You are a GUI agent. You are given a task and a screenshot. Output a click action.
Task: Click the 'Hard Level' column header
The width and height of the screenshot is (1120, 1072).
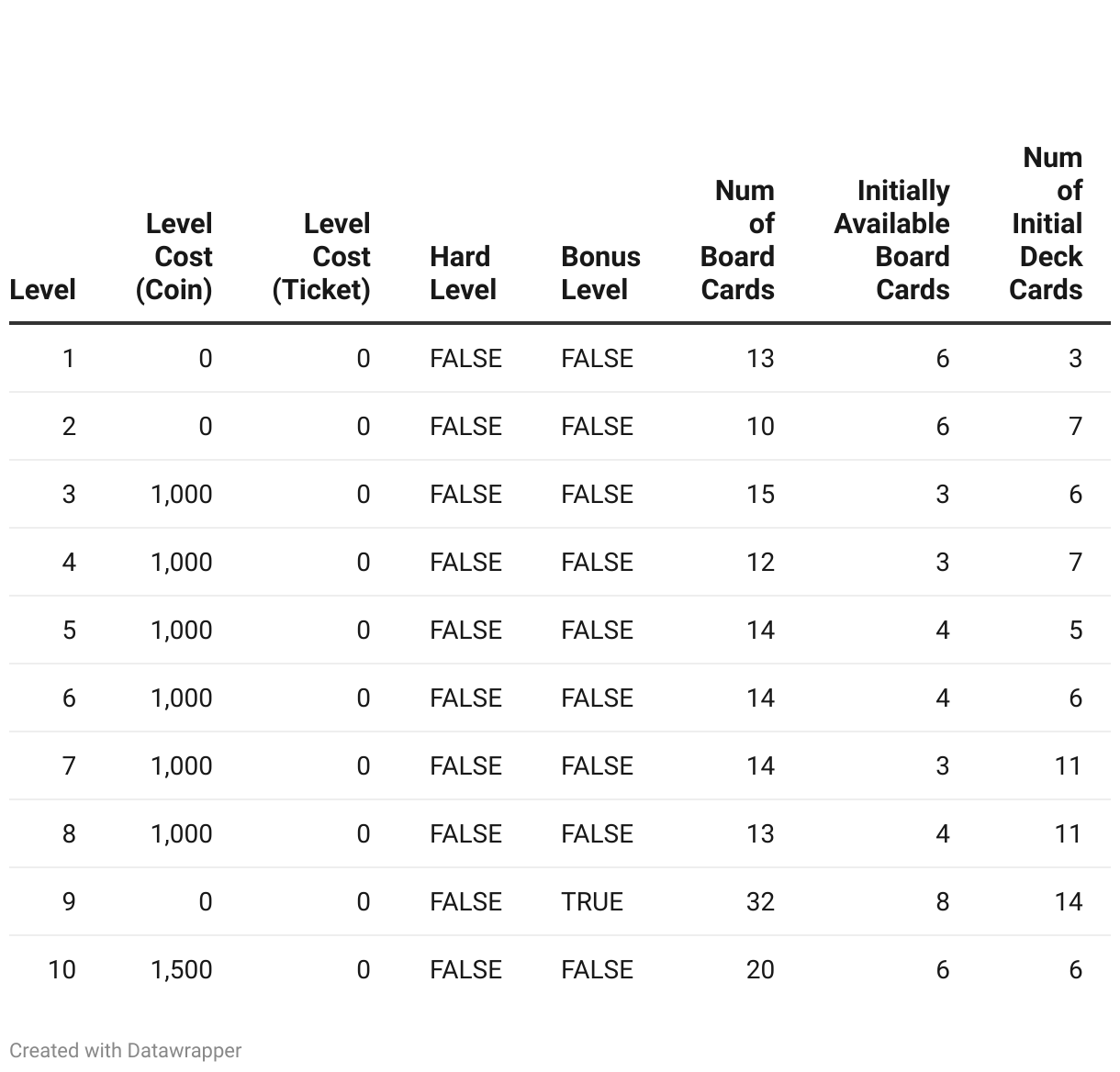(x=463, y=273)
